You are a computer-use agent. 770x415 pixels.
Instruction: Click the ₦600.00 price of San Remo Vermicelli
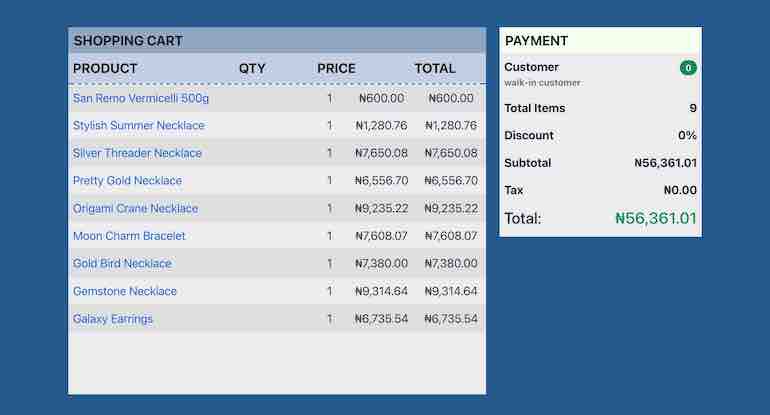point(380,98)
